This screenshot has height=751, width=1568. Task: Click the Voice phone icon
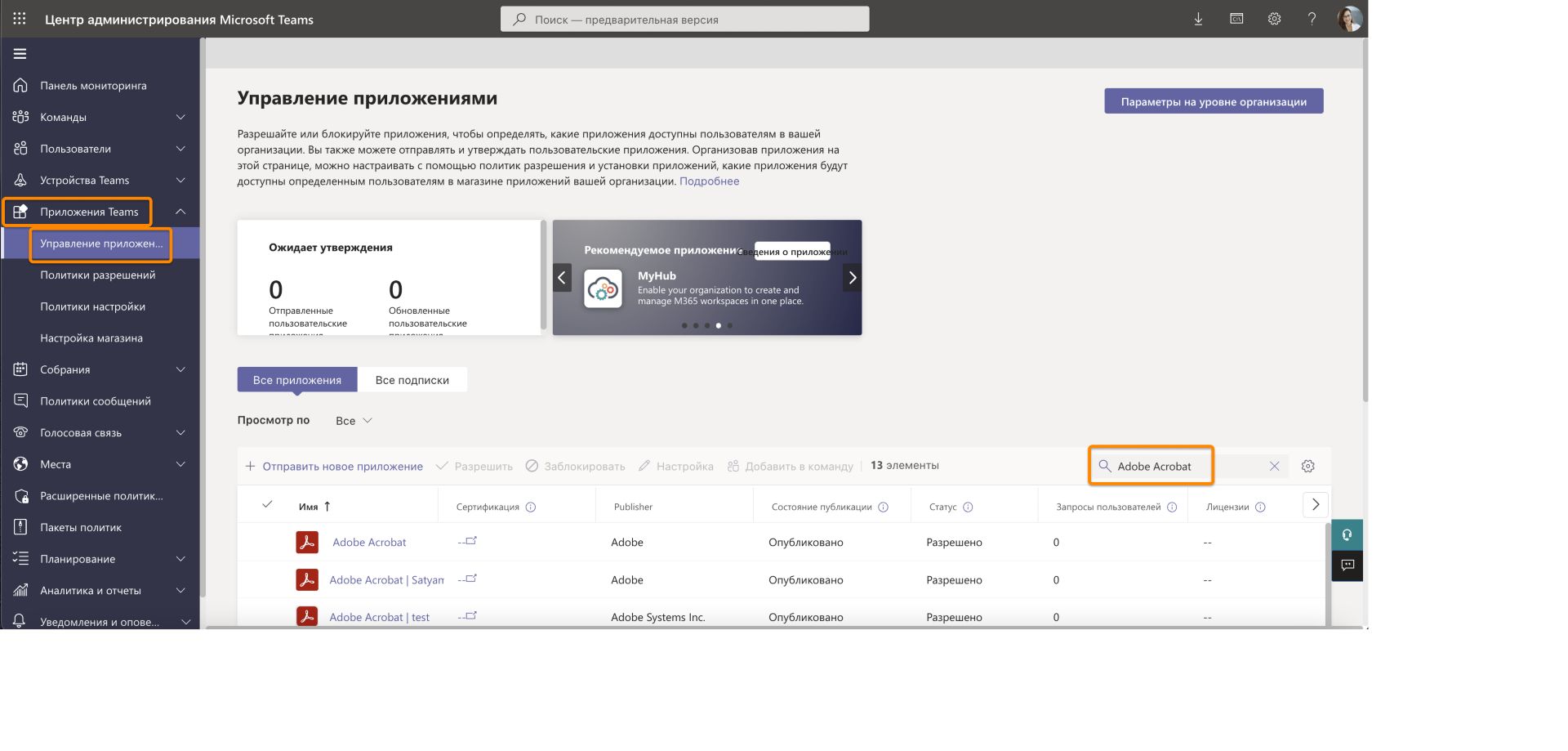click(20, 432)
